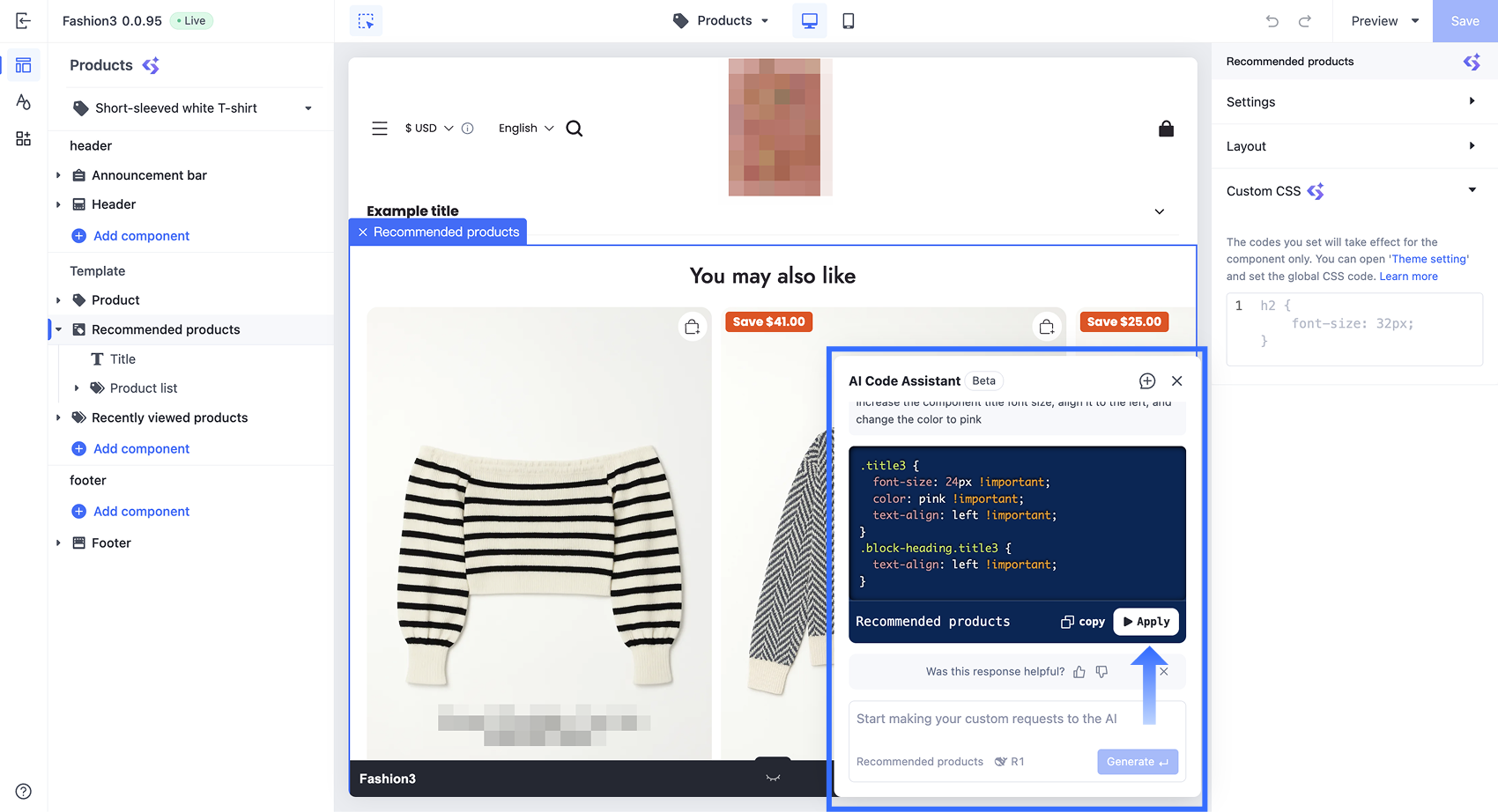Click the search magnifier in store header
The height and width of the screenshot is (812, 1498).
575,129
